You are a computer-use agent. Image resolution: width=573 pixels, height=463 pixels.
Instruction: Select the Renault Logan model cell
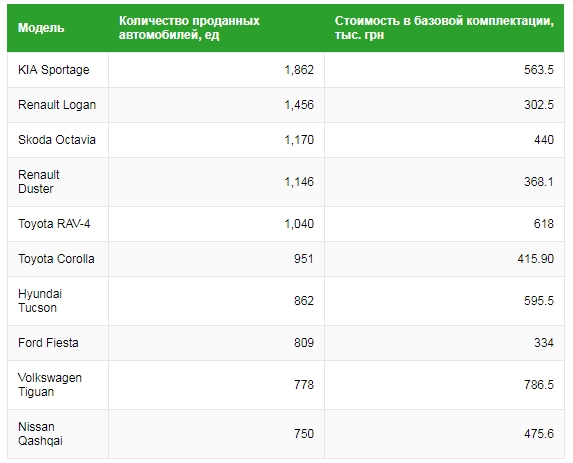pos(57,105)
